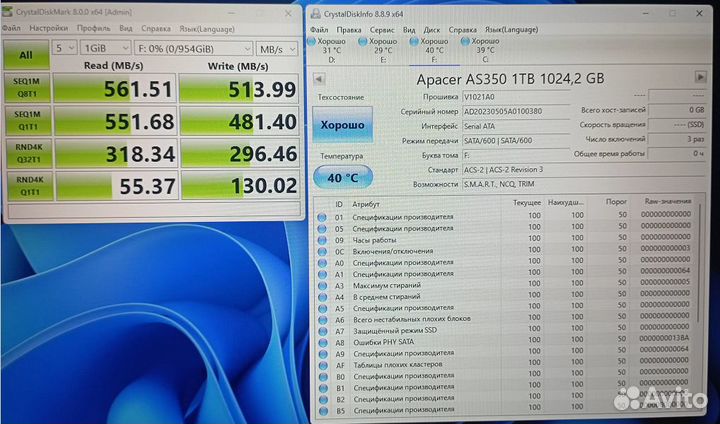Open Сервис menu in CrystalDiskInfo

(382, 30)
